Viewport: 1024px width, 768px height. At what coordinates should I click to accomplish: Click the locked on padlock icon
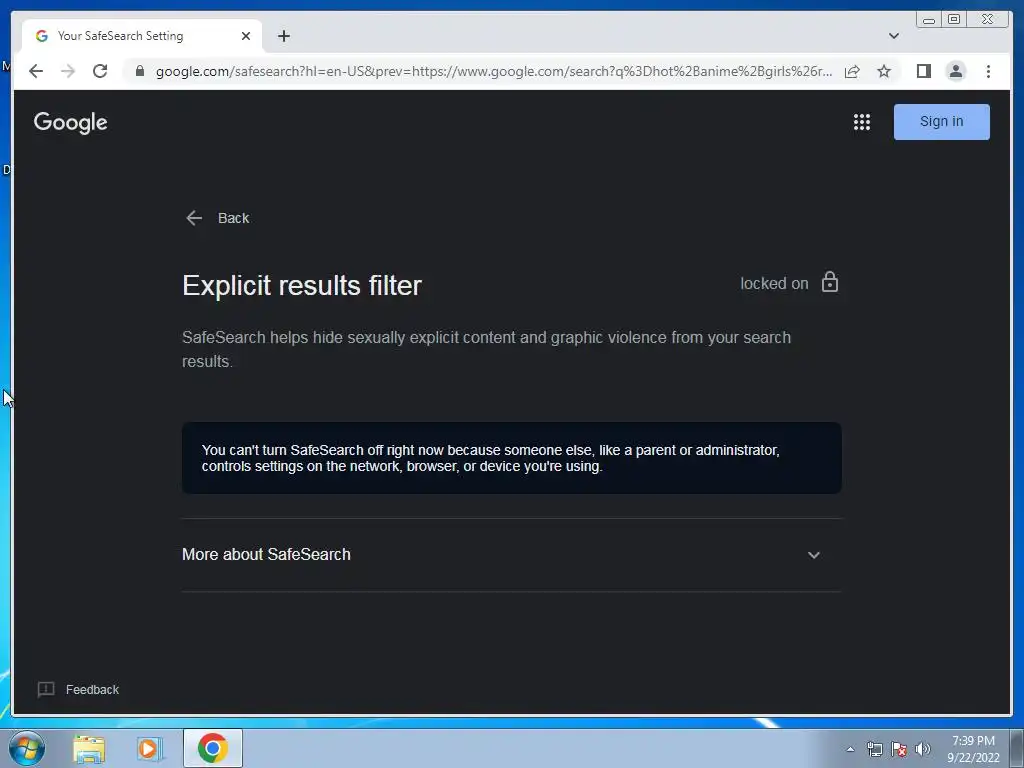829,282
